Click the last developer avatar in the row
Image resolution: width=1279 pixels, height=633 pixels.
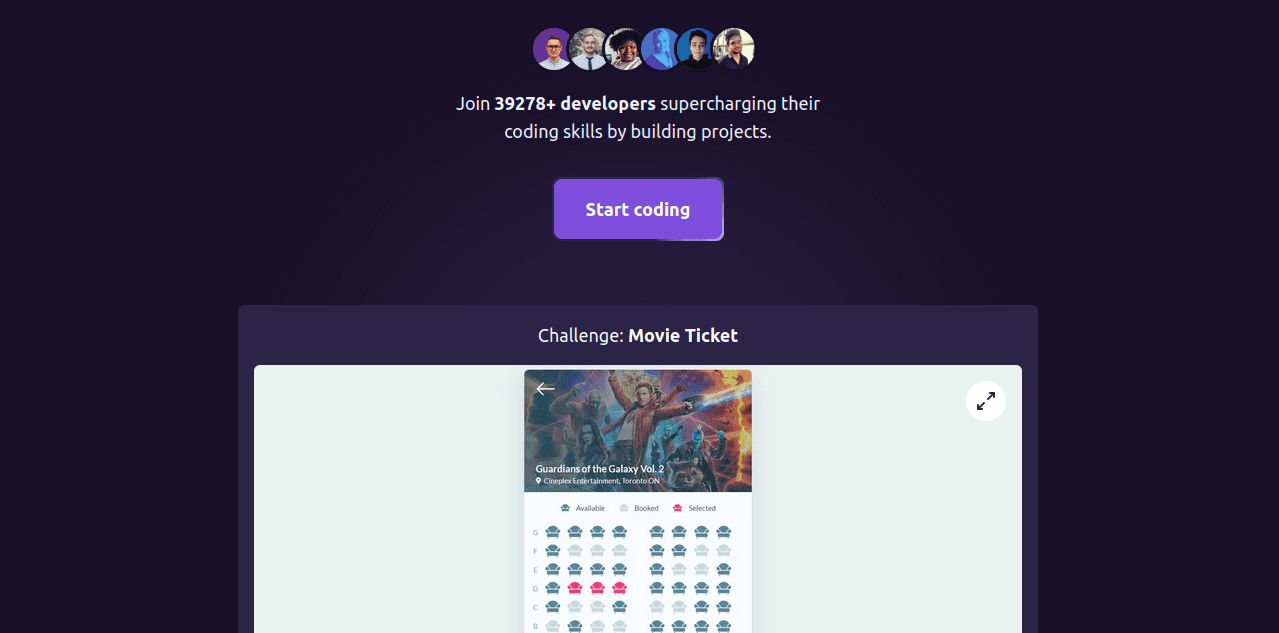(734, 48)
